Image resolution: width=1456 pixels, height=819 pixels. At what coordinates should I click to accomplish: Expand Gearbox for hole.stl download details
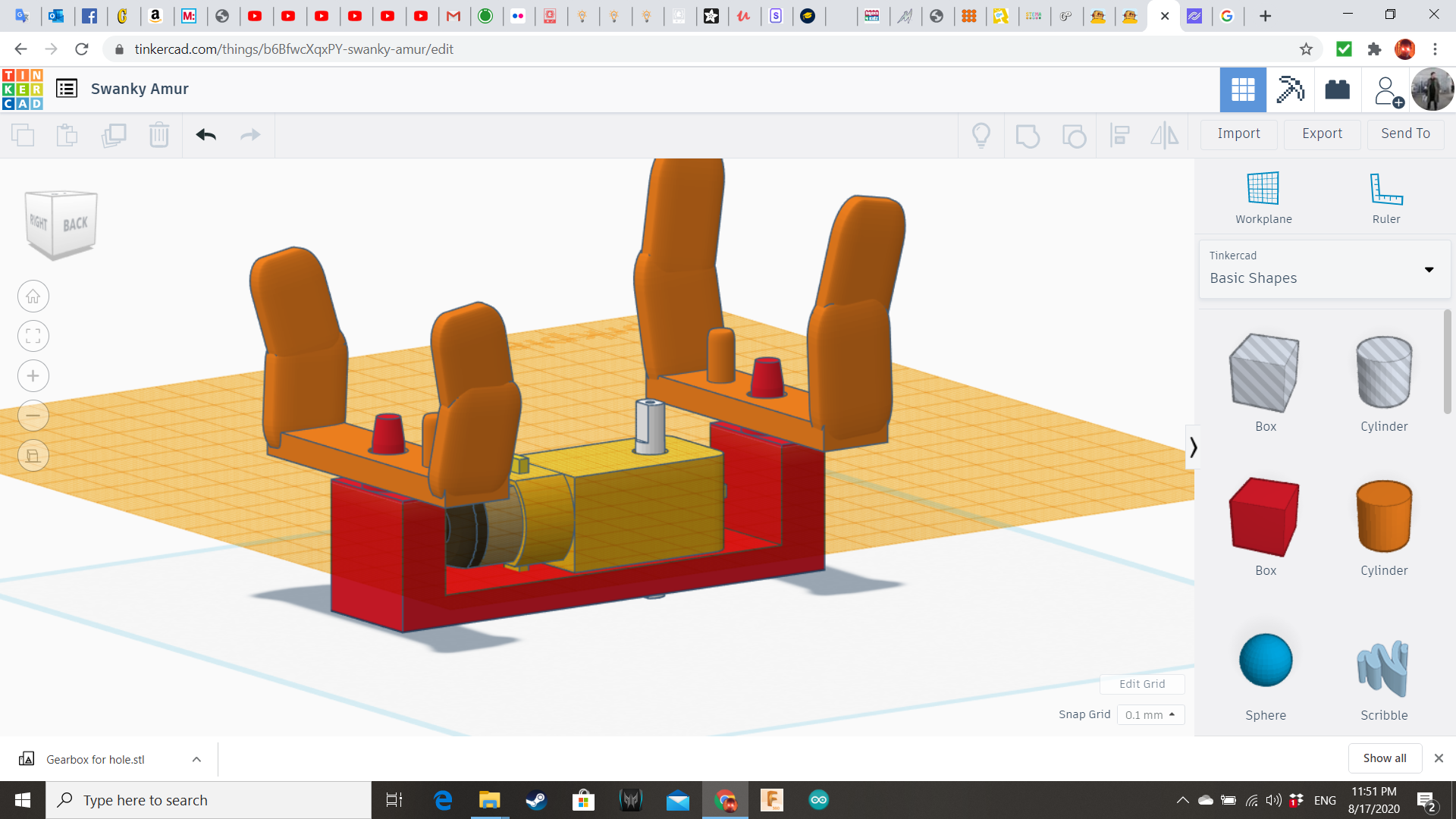tap(196, 758)
